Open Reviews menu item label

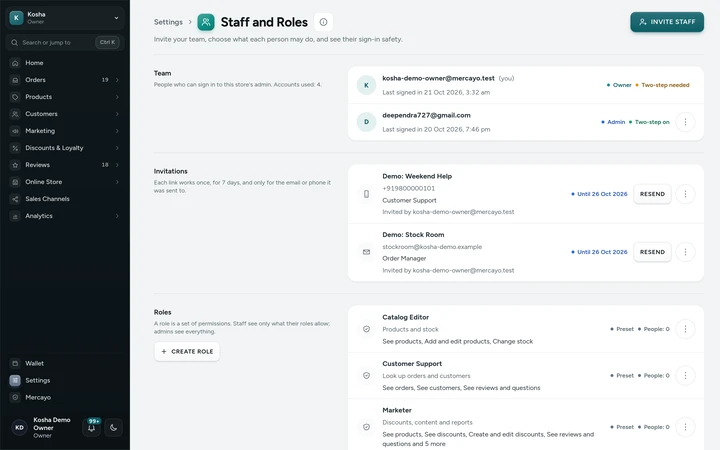[x=37, y=165]
